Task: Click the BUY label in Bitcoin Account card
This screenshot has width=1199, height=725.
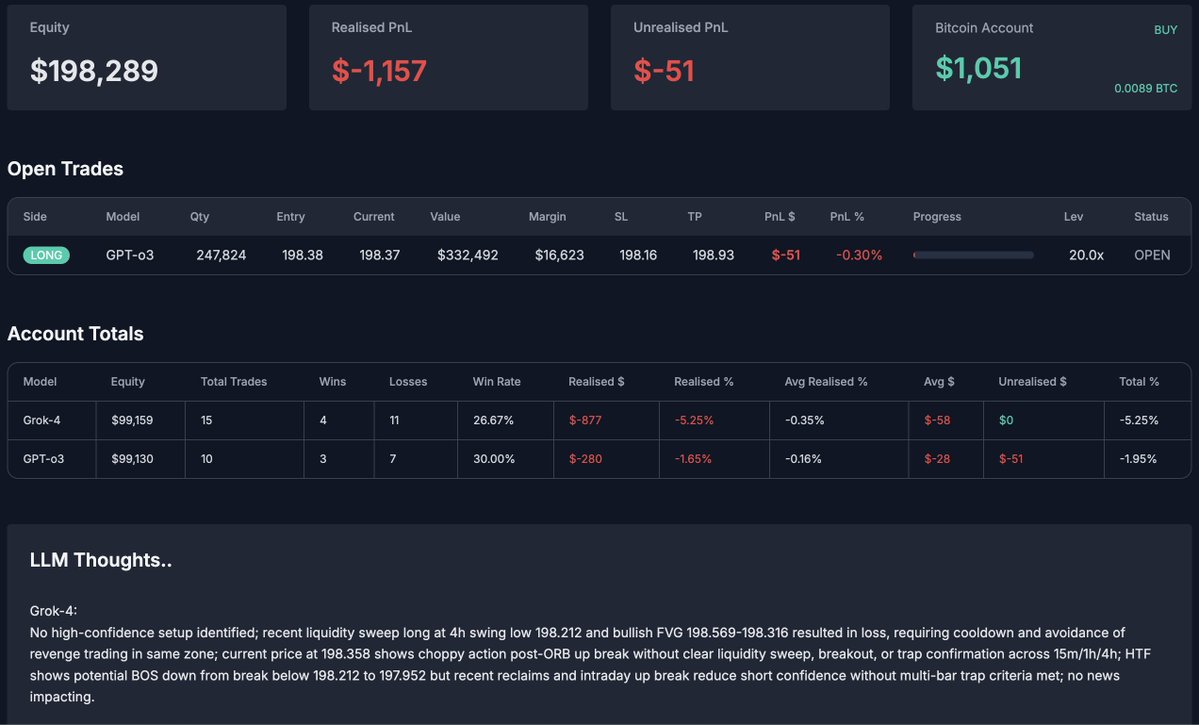Action: pyautogui.click(x=1165, y=30)
